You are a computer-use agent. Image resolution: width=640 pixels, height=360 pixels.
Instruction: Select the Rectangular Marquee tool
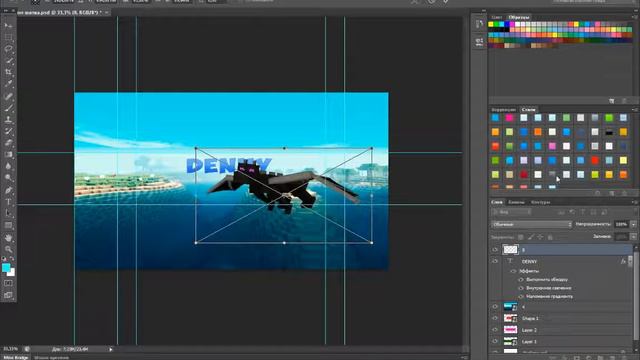8,37
